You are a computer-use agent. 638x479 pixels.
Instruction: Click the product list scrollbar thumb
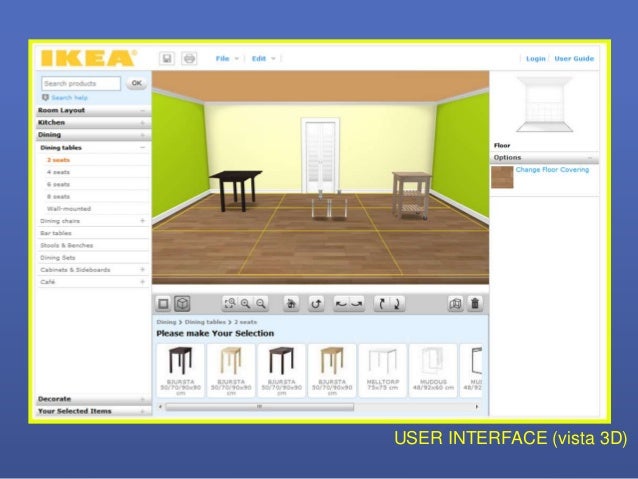260,407
